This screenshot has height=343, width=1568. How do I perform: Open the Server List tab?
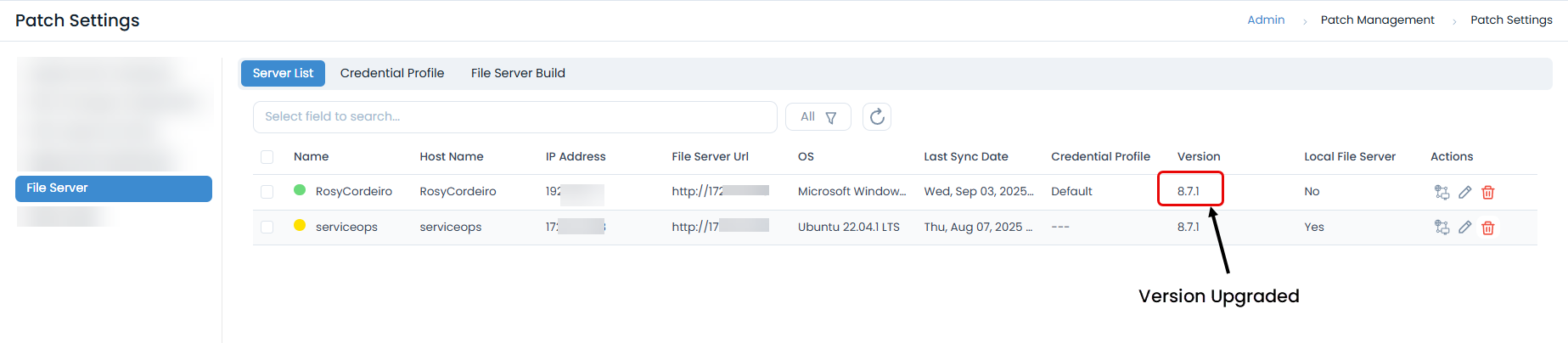[283, 73]
